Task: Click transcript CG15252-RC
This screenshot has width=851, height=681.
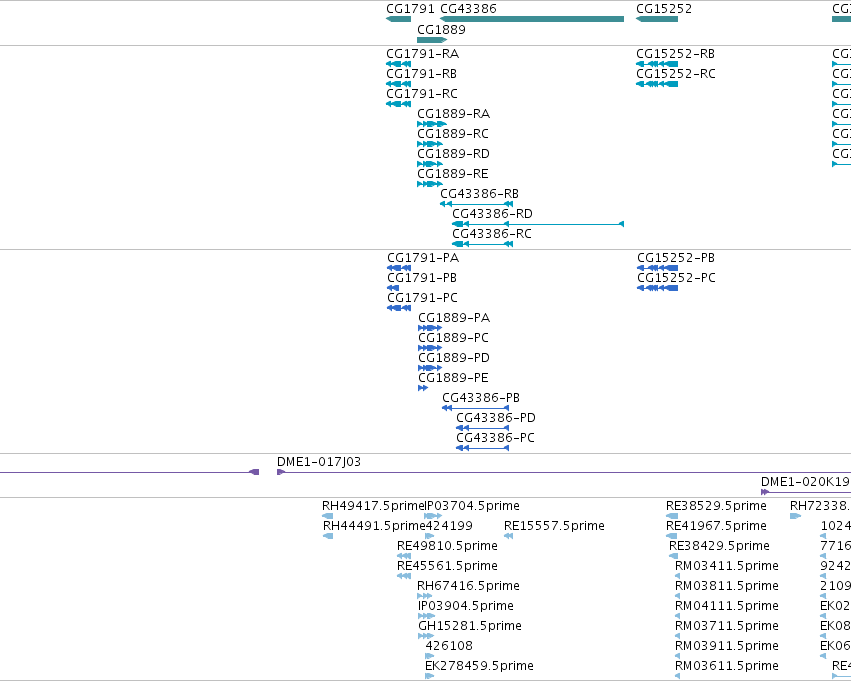Action: point(676,74)
